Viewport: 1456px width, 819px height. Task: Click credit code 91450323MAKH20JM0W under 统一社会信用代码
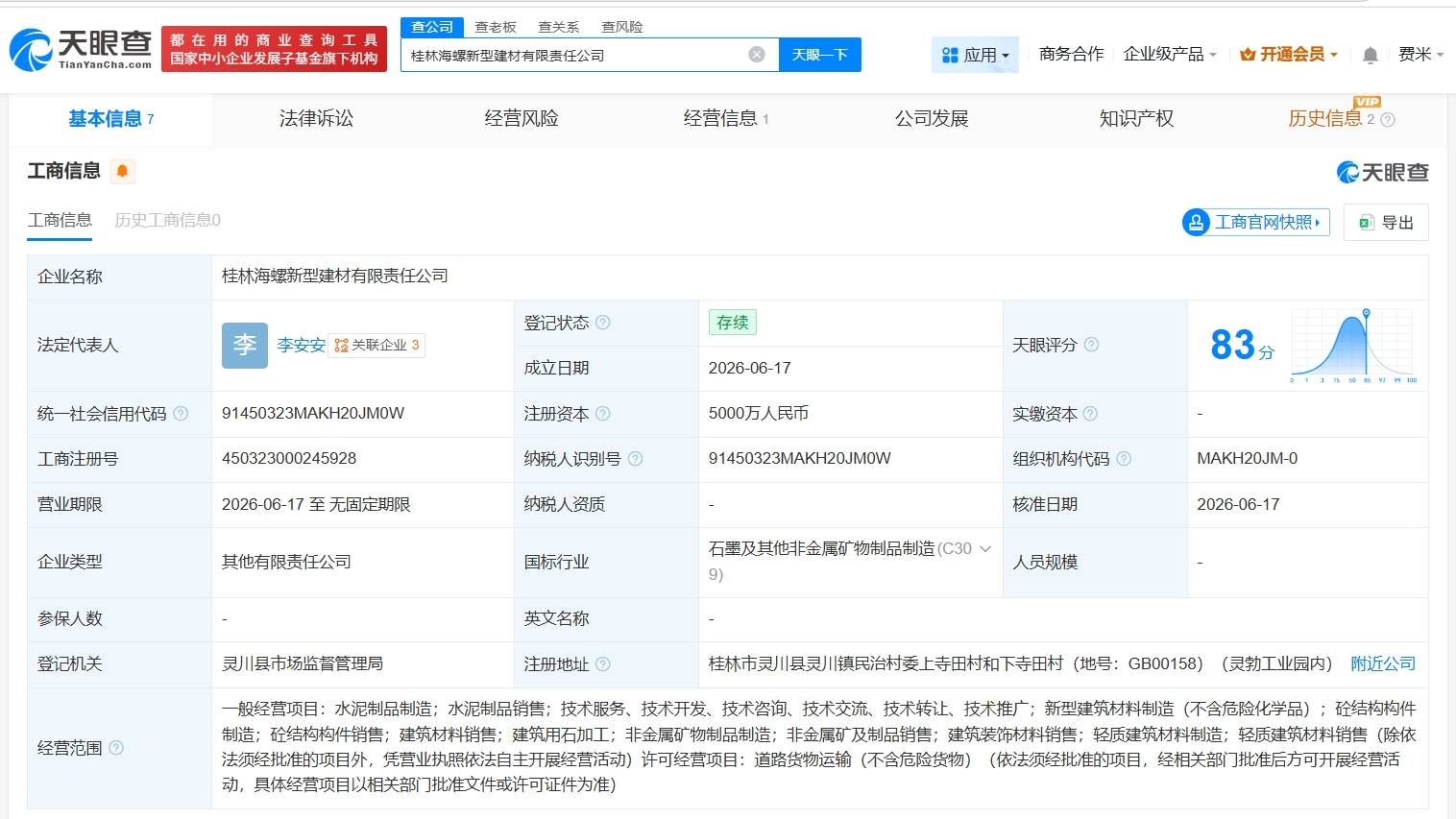[x=313, y=414]
